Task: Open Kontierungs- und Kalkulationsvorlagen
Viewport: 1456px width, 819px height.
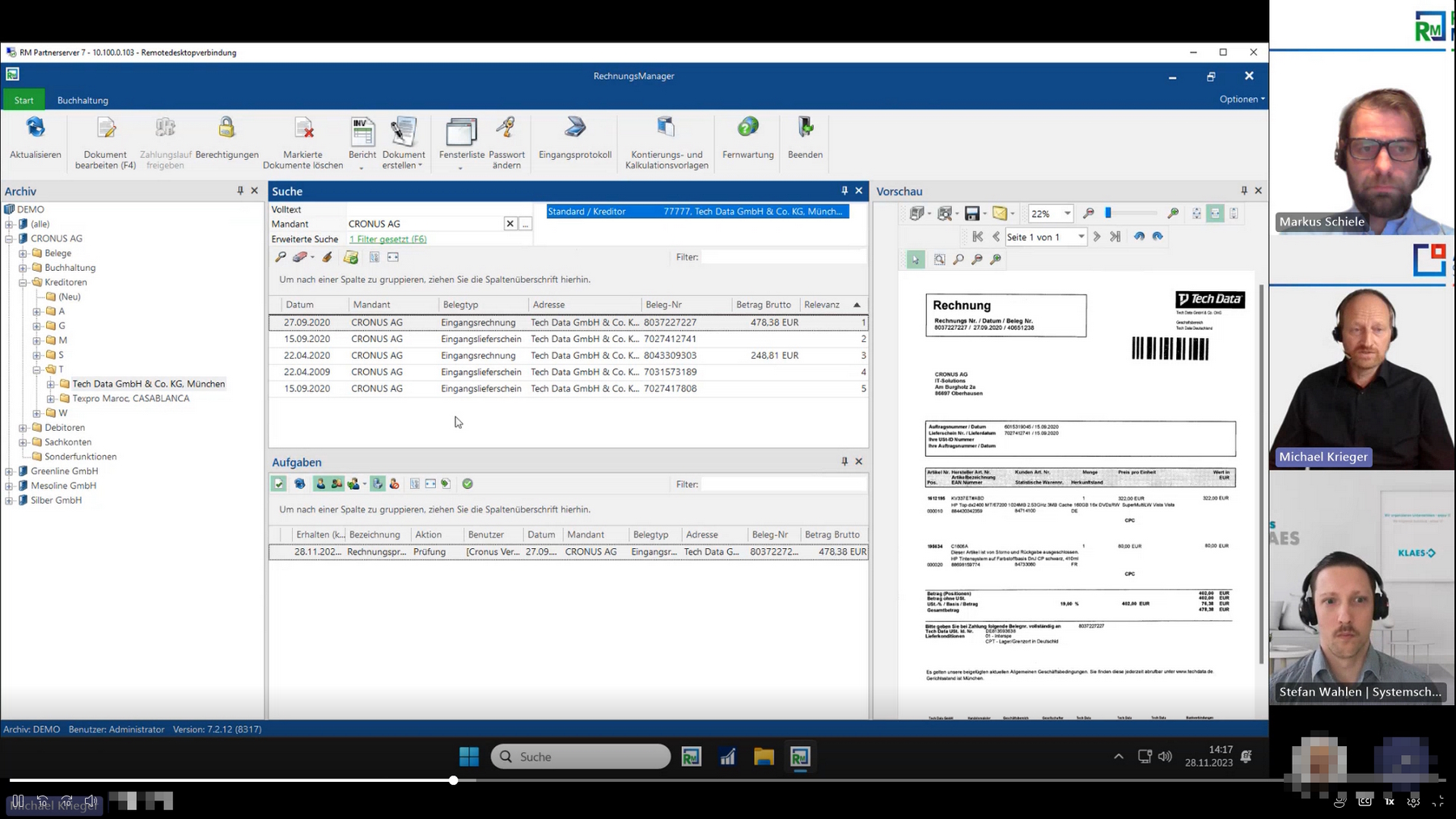Action: pyautogui.click(x=667, y=142)
